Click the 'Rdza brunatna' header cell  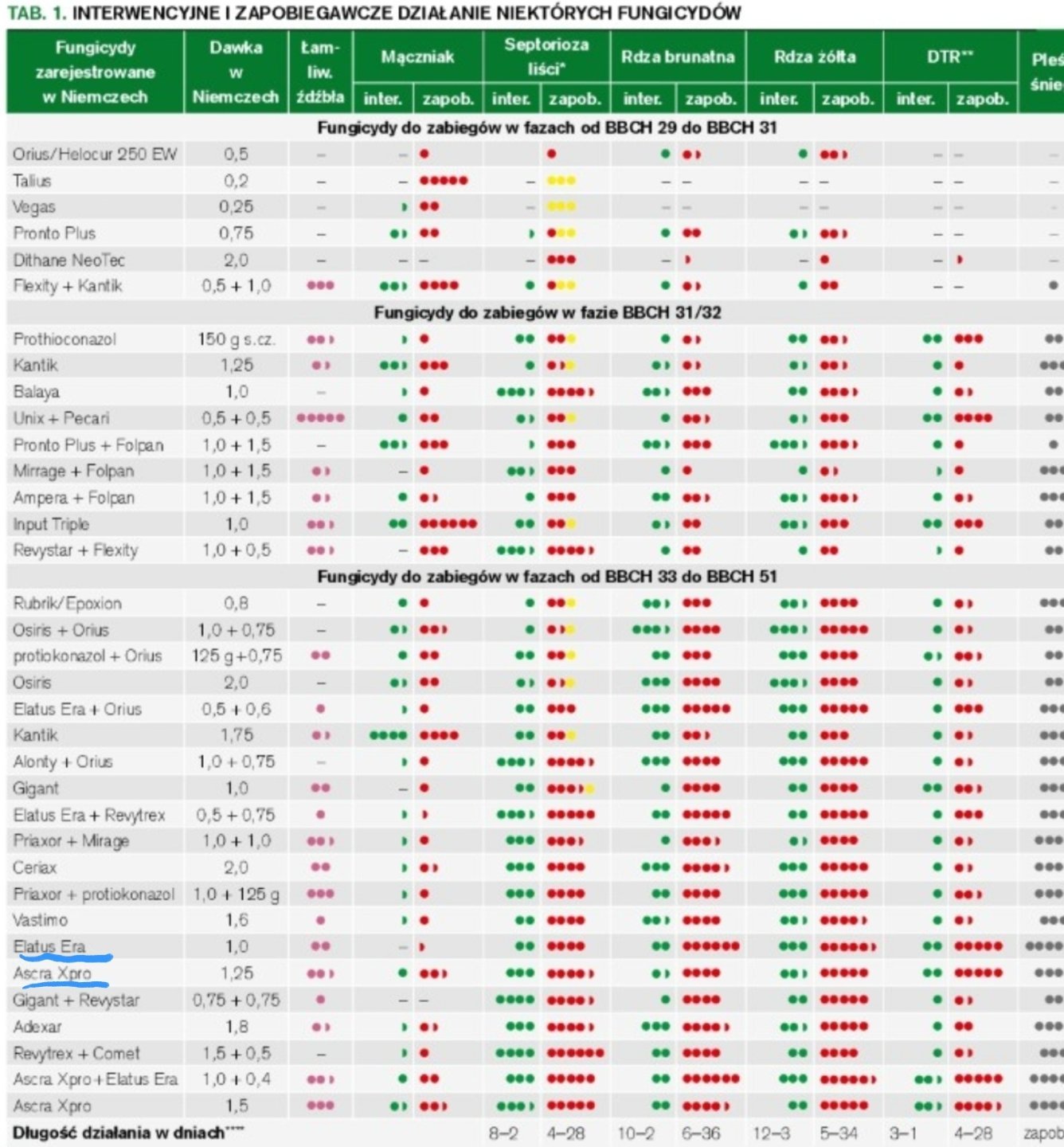[x=678, y=57]
